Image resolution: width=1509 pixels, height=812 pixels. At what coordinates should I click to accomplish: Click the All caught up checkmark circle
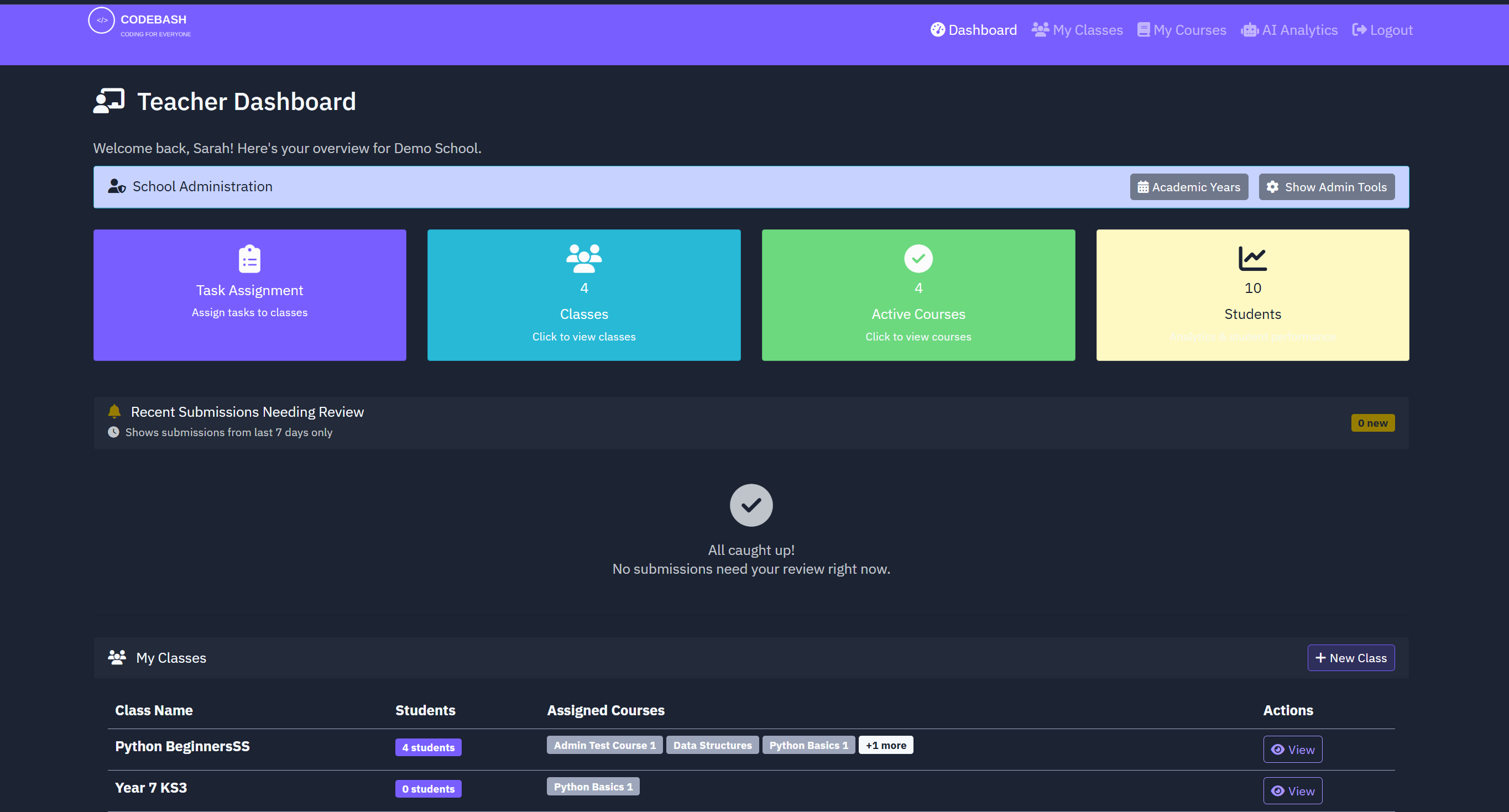(x=751, y=505)
